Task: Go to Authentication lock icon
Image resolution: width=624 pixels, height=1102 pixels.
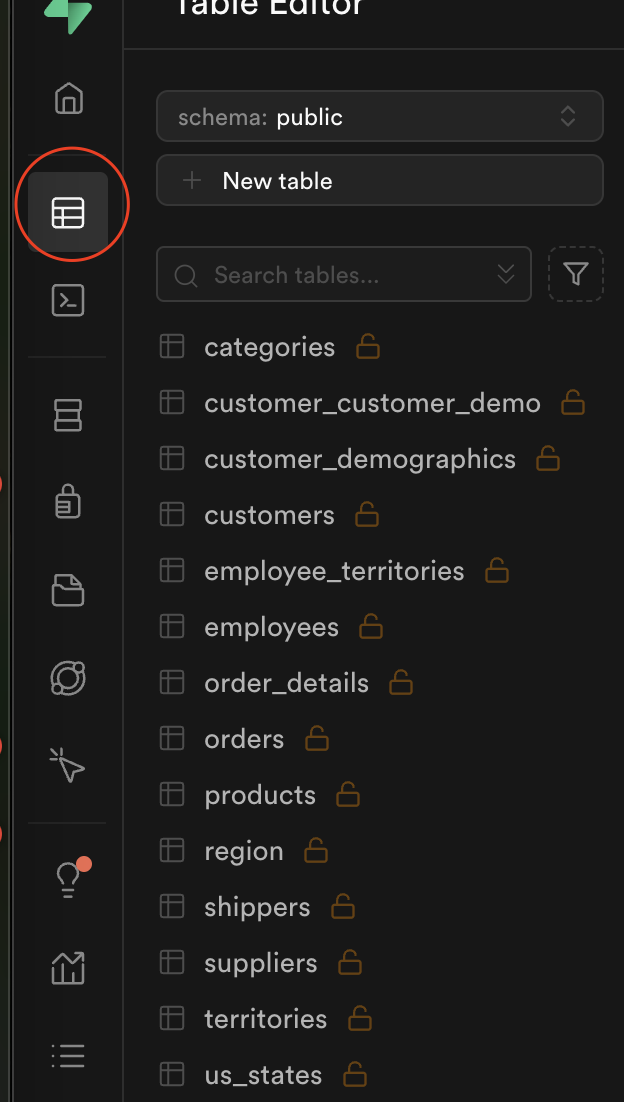Action: coord(68,503)
